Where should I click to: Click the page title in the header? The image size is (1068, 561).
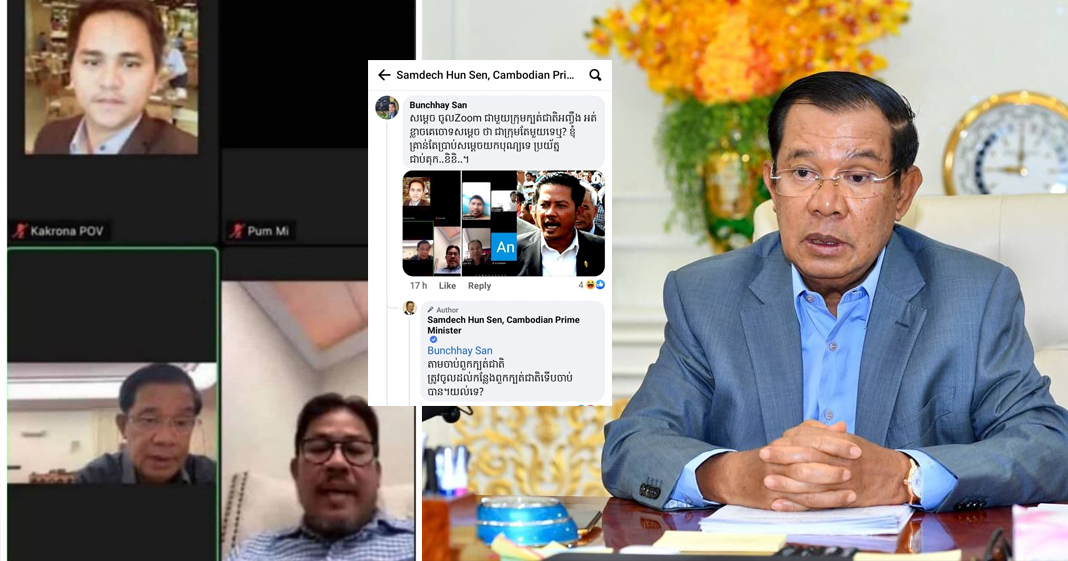[x=483, y=75]
